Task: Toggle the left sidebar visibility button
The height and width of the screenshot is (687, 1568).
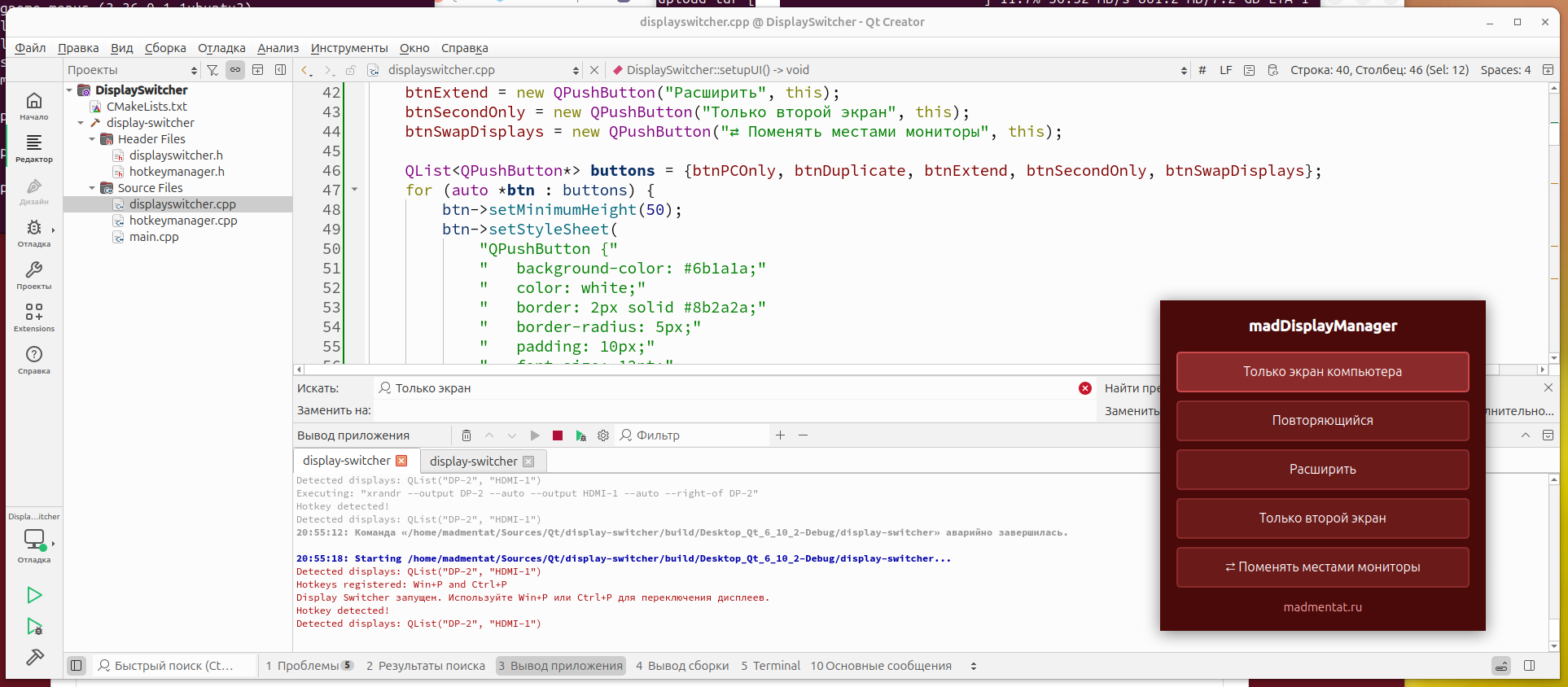Action: coord(77,666)
